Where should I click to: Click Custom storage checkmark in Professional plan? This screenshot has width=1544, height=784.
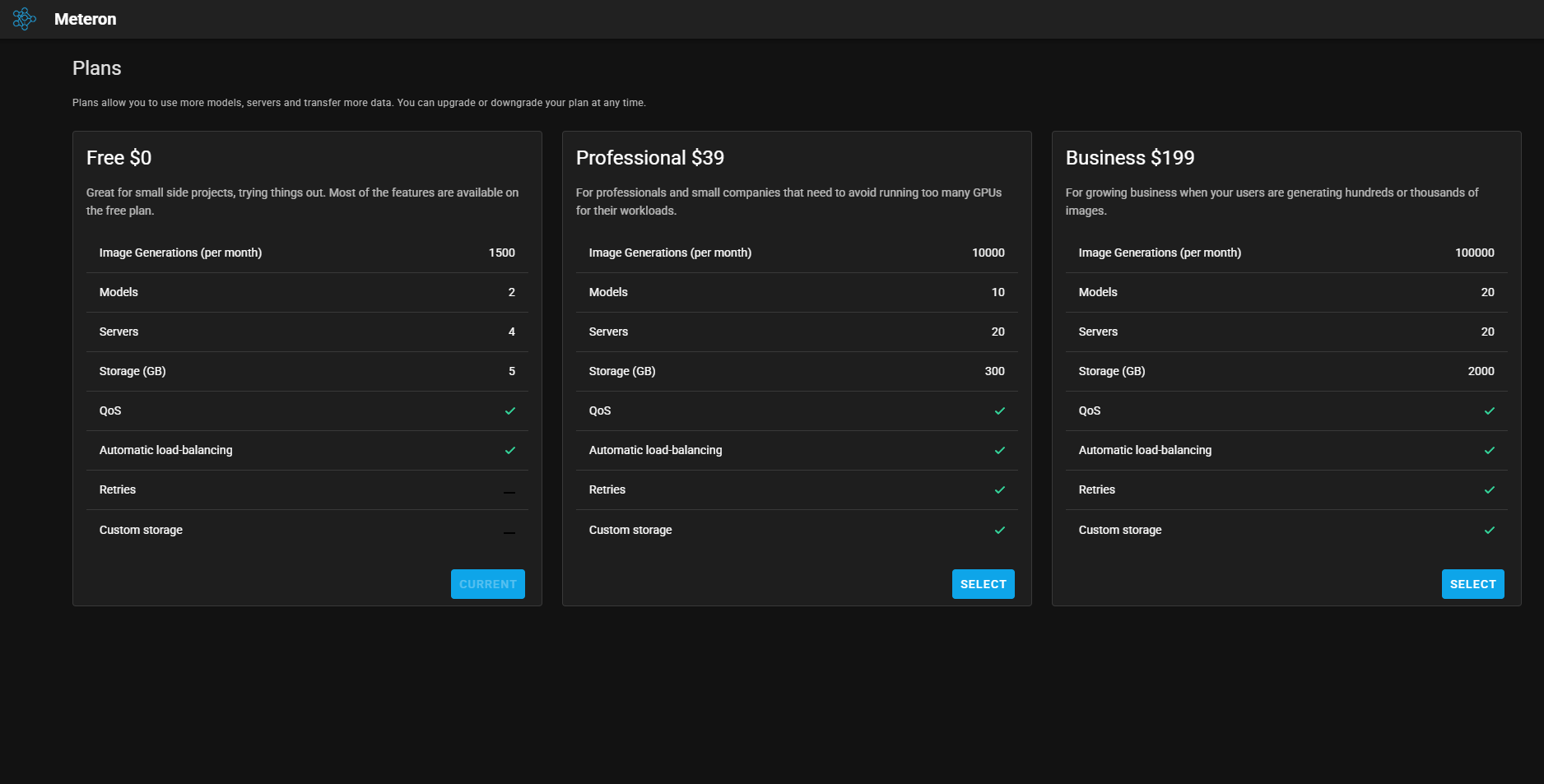click(x=1000, y=531)
